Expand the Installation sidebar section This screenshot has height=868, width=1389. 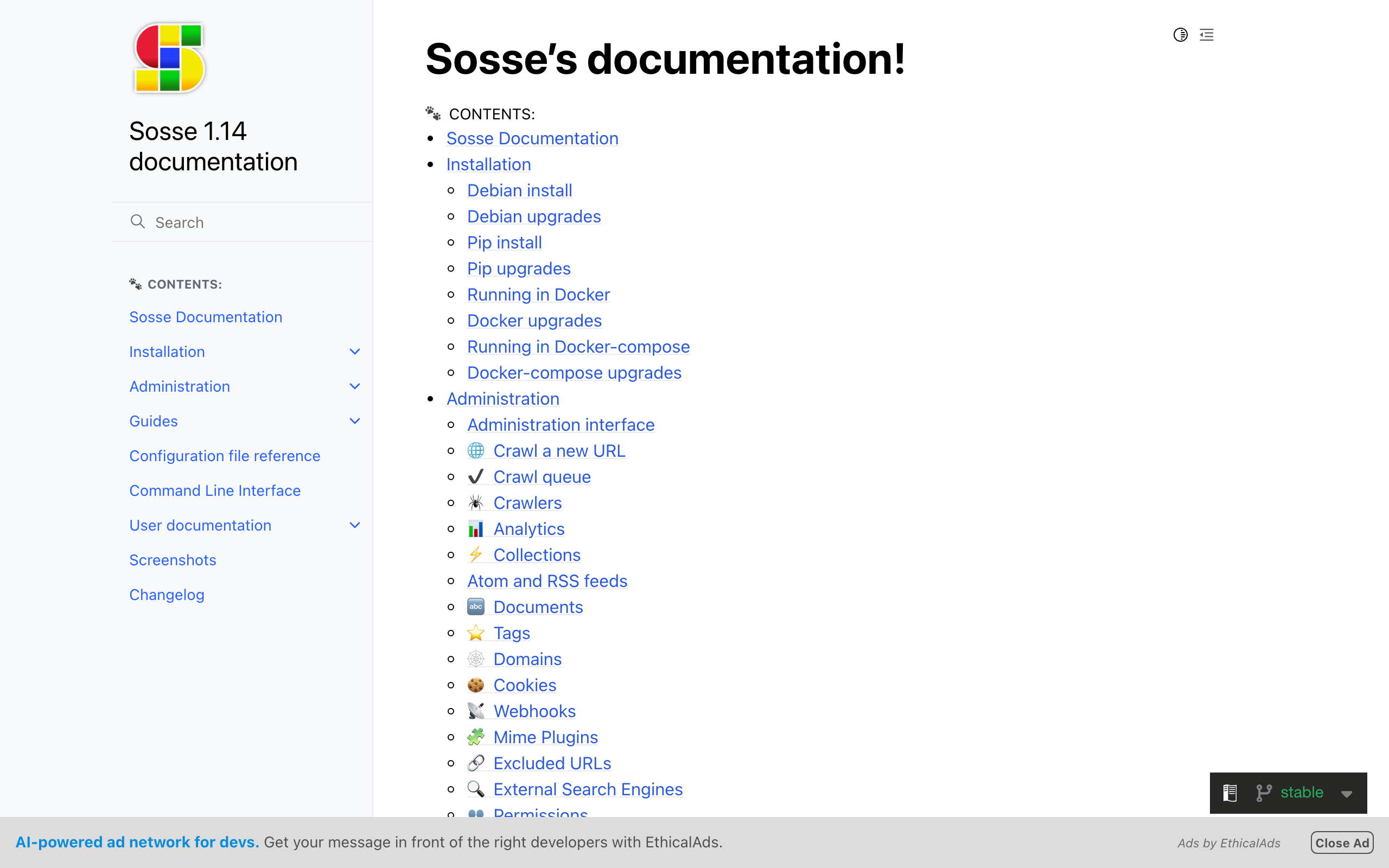(x=355, y=352)
